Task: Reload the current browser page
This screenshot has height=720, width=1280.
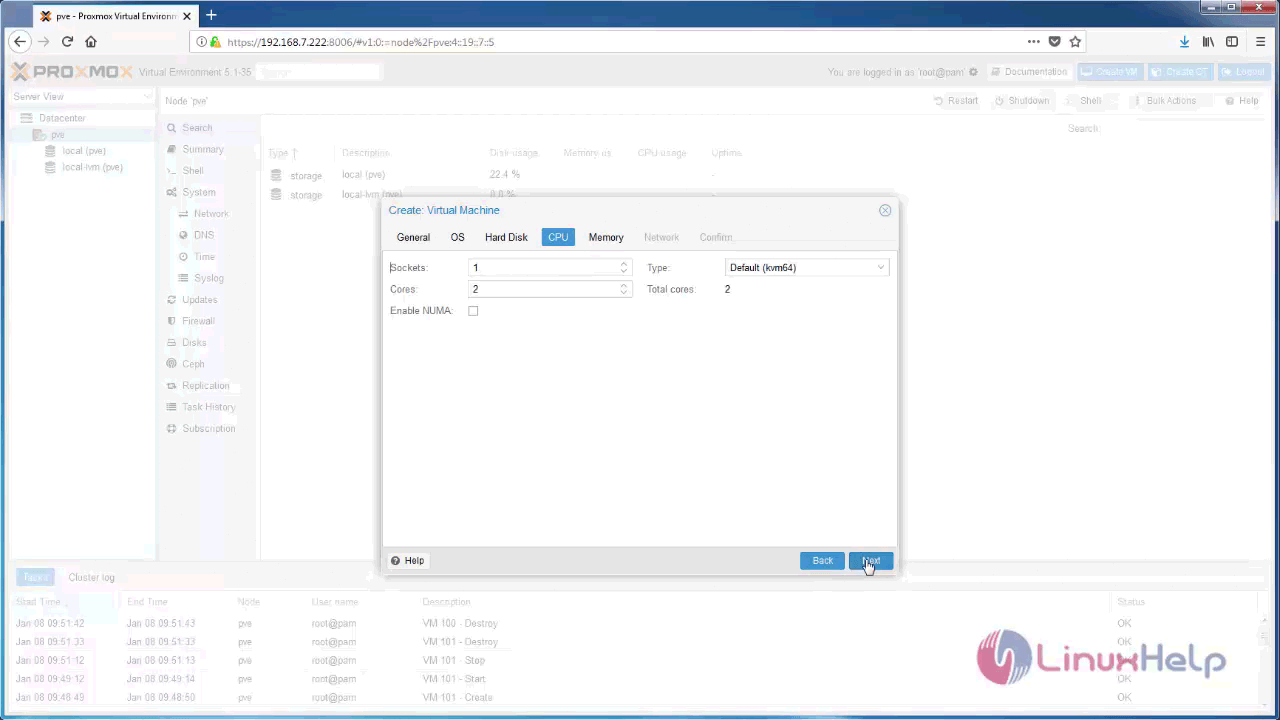Action: (67, 42)
